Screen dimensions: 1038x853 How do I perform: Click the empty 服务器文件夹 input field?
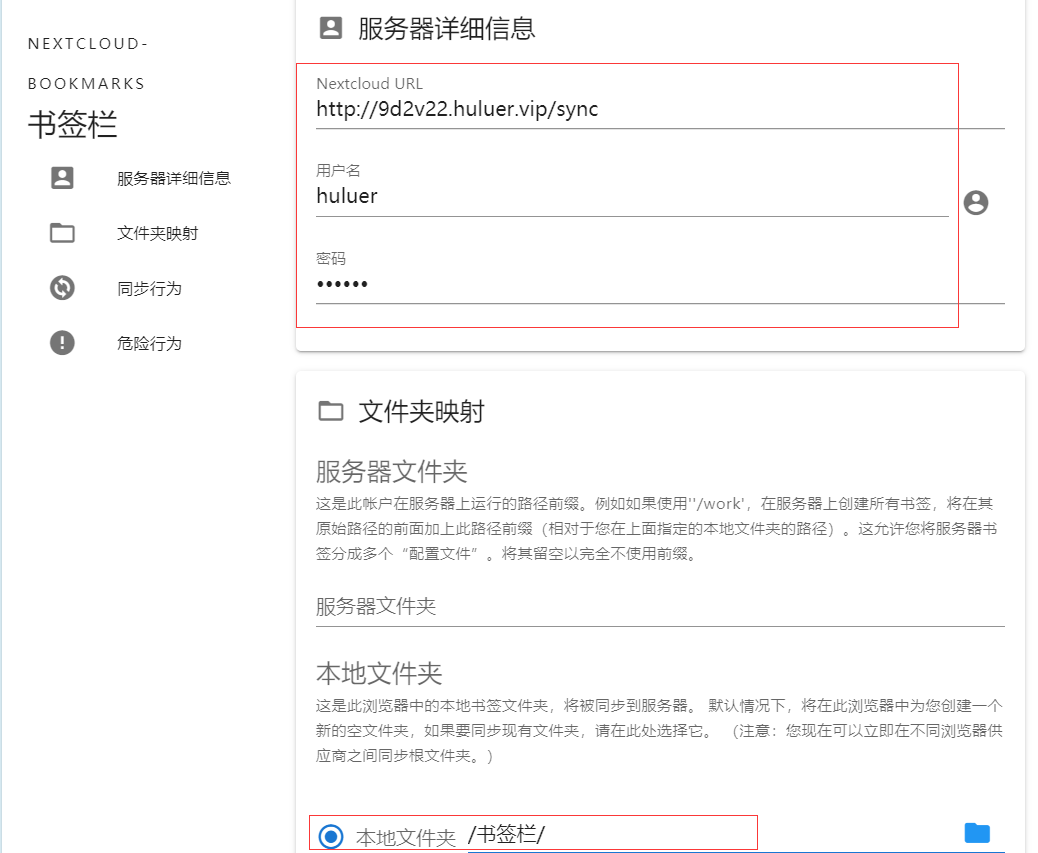tap(660, 607)
